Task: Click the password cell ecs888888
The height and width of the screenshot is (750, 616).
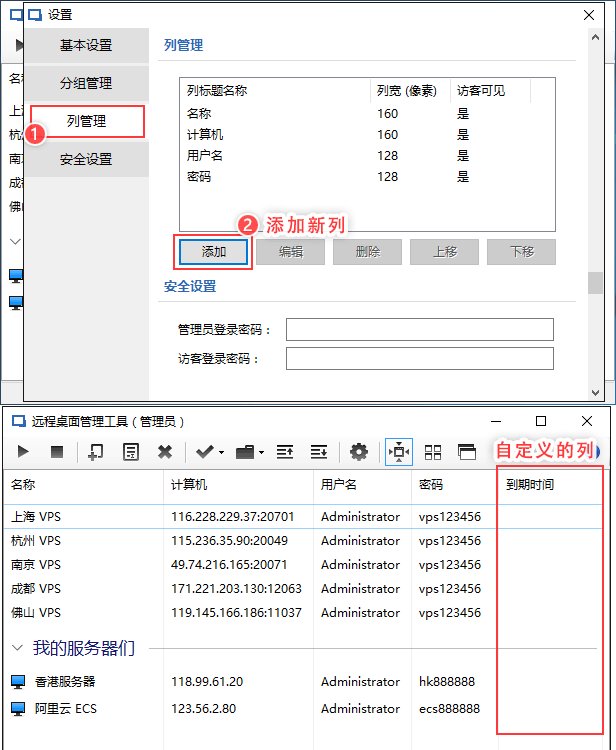Action: (x=449, y=708)
